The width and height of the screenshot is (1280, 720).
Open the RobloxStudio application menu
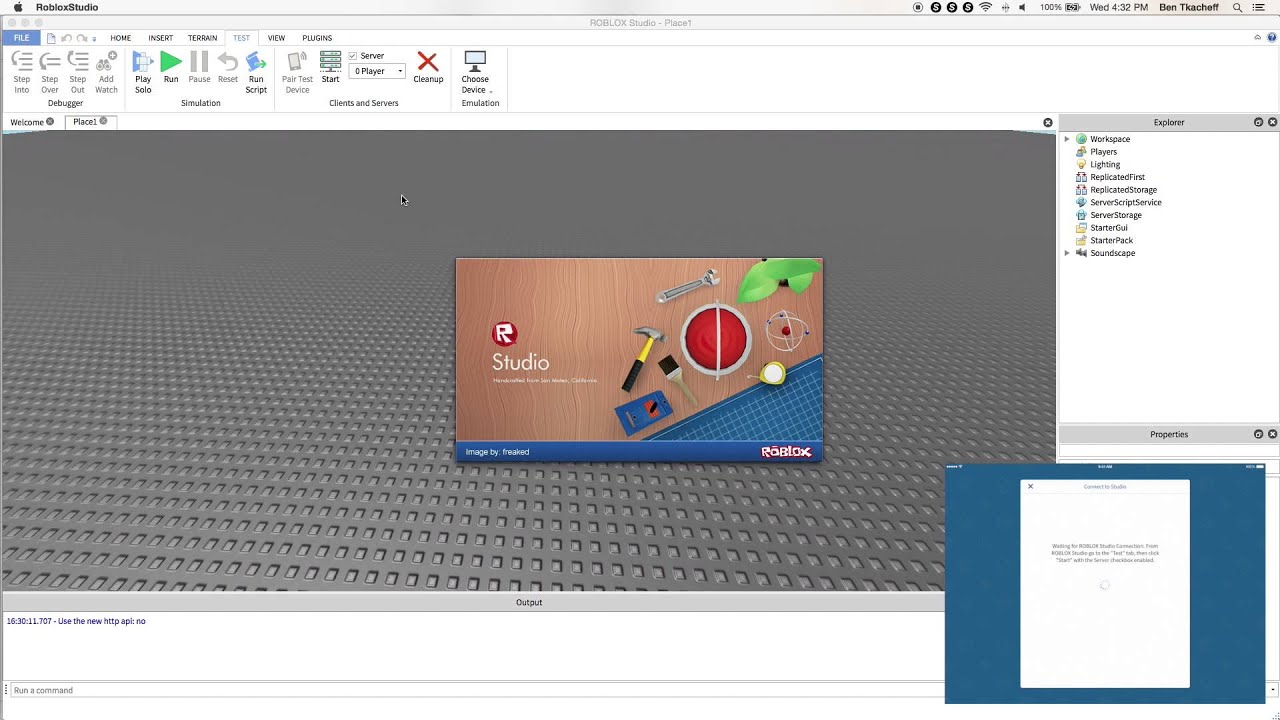coord(67,7)
